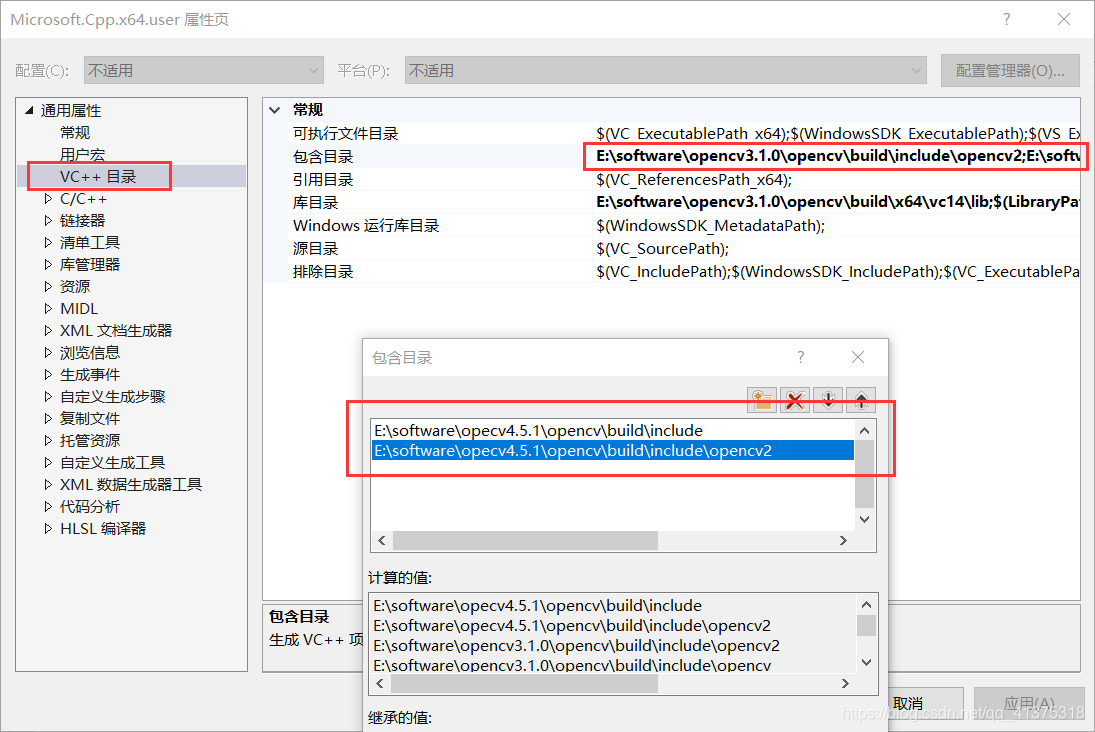This screenshot has width=1095, height=732.
Task: Select 用户宏 in the property tree
Action: click(x=82, y=154)
